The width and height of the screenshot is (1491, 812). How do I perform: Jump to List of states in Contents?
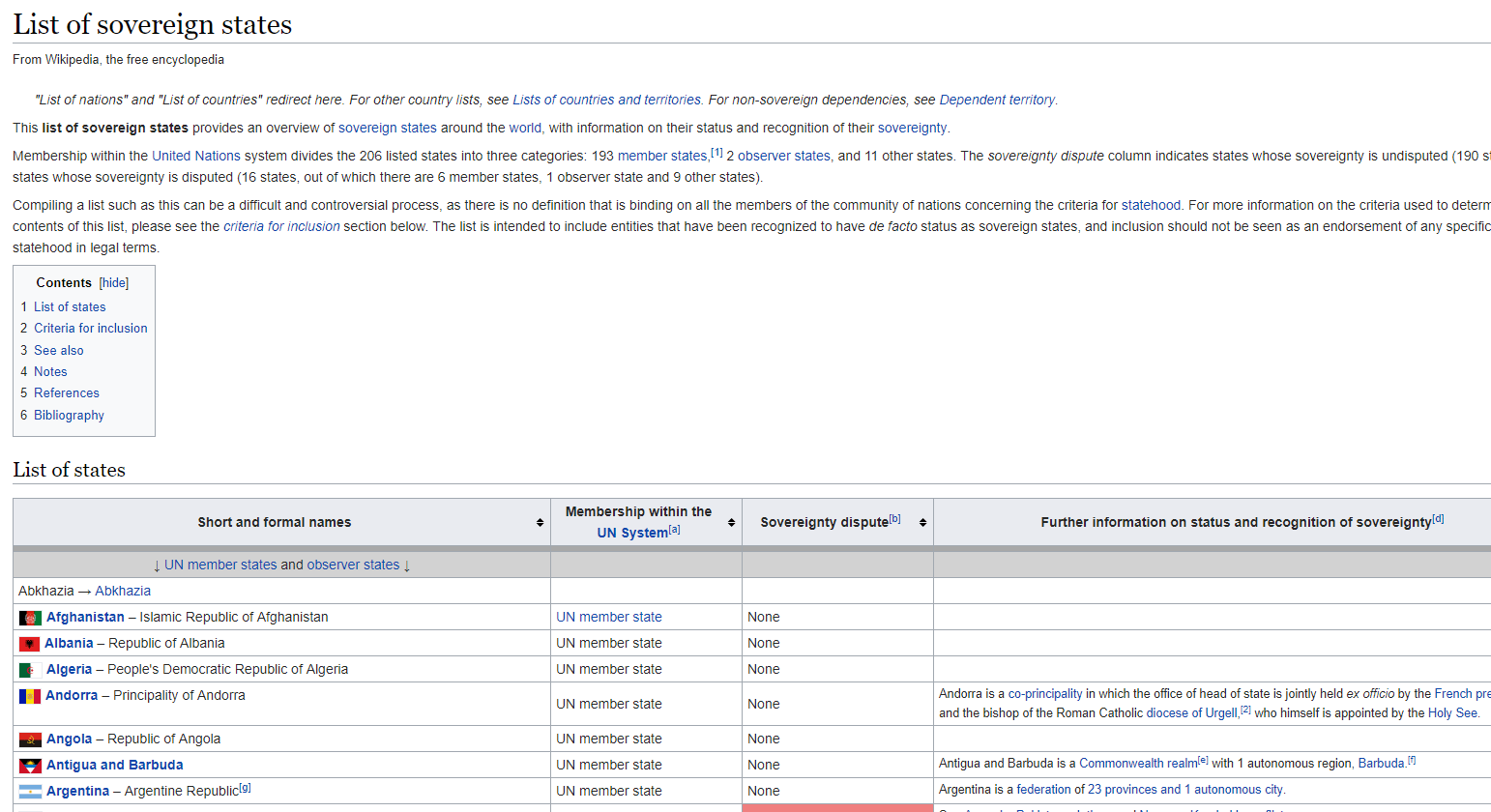click(70, 307)
